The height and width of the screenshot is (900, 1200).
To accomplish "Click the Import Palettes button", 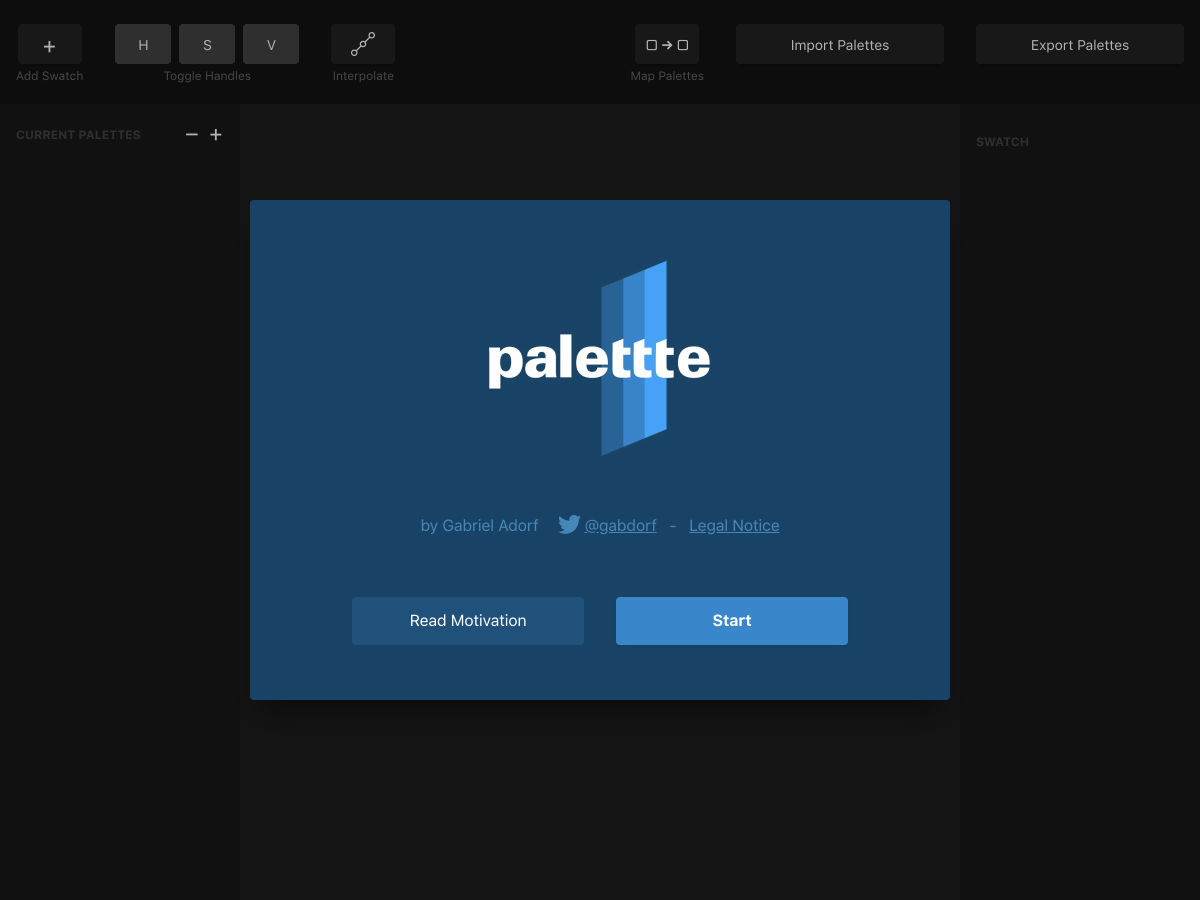I will pyautogui.click(x=839, y=45).
